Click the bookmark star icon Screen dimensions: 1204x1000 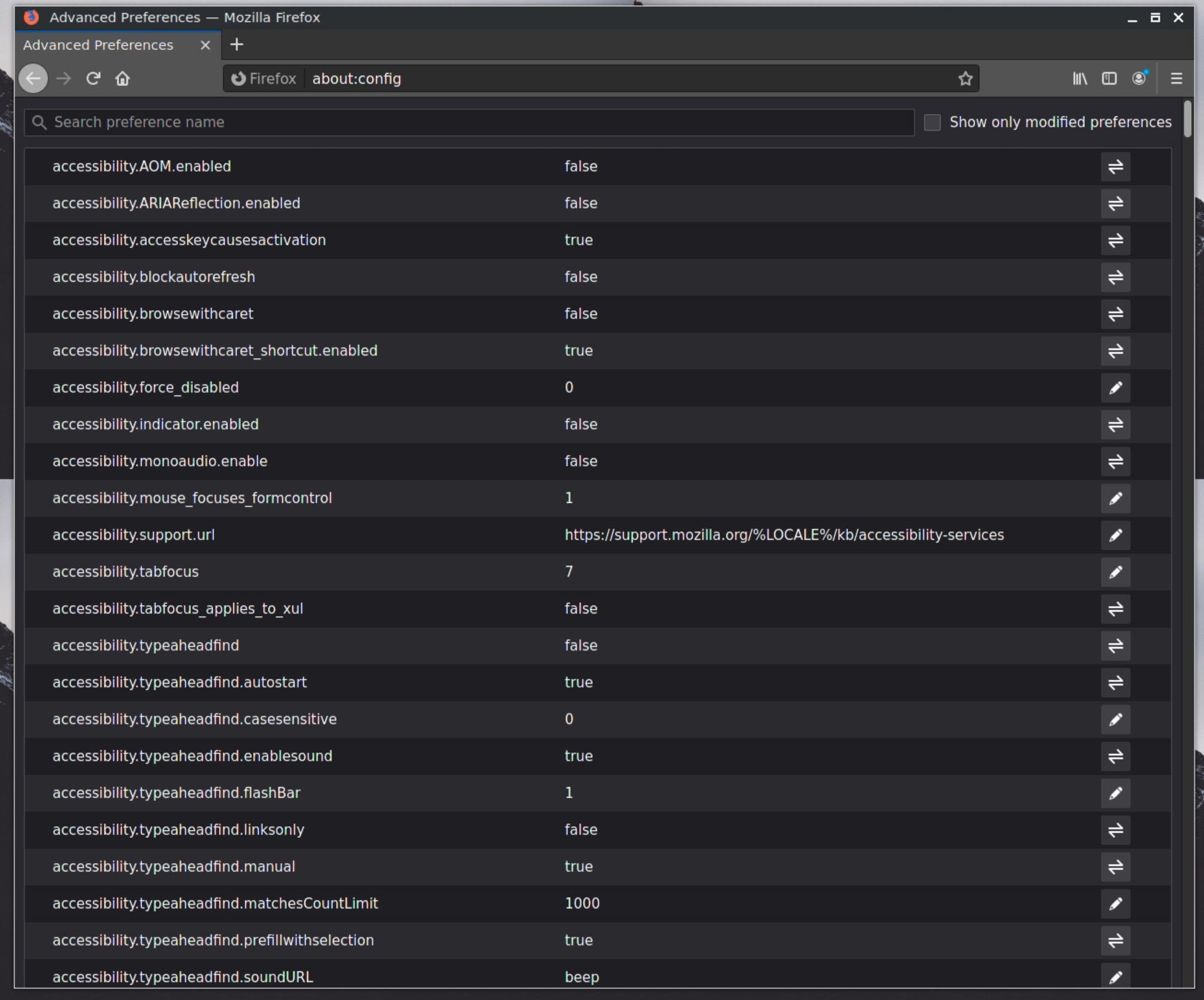965,78
